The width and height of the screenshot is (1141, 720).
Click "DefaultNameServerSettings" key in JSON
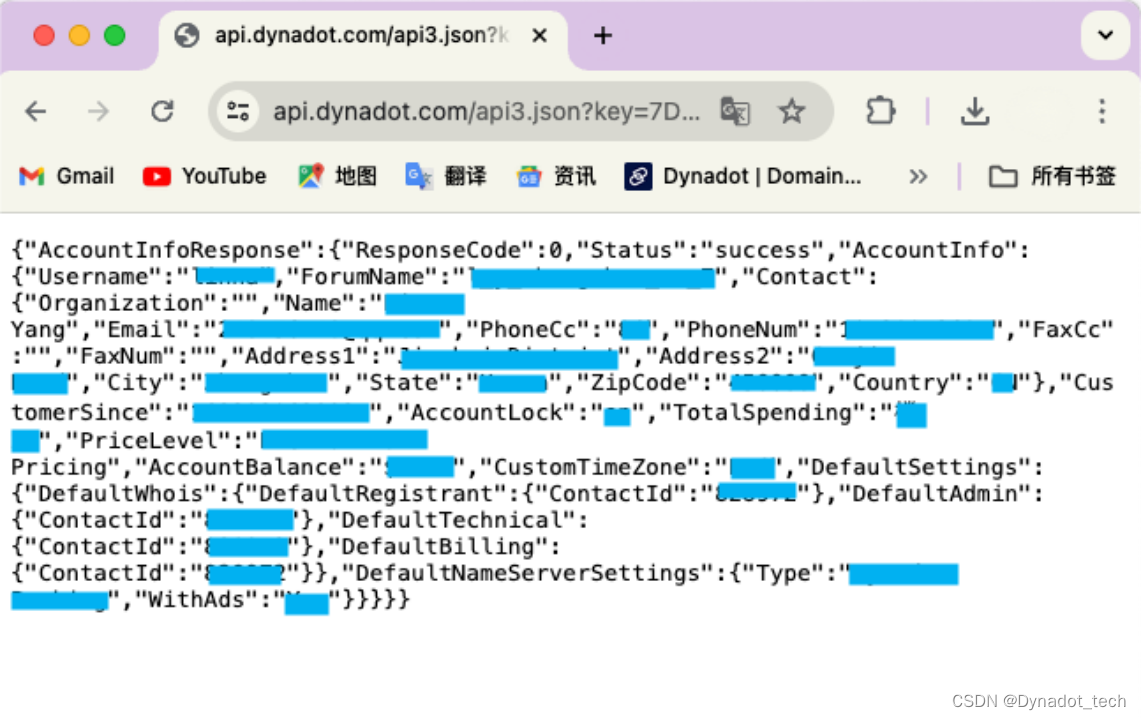pos(528,574)
